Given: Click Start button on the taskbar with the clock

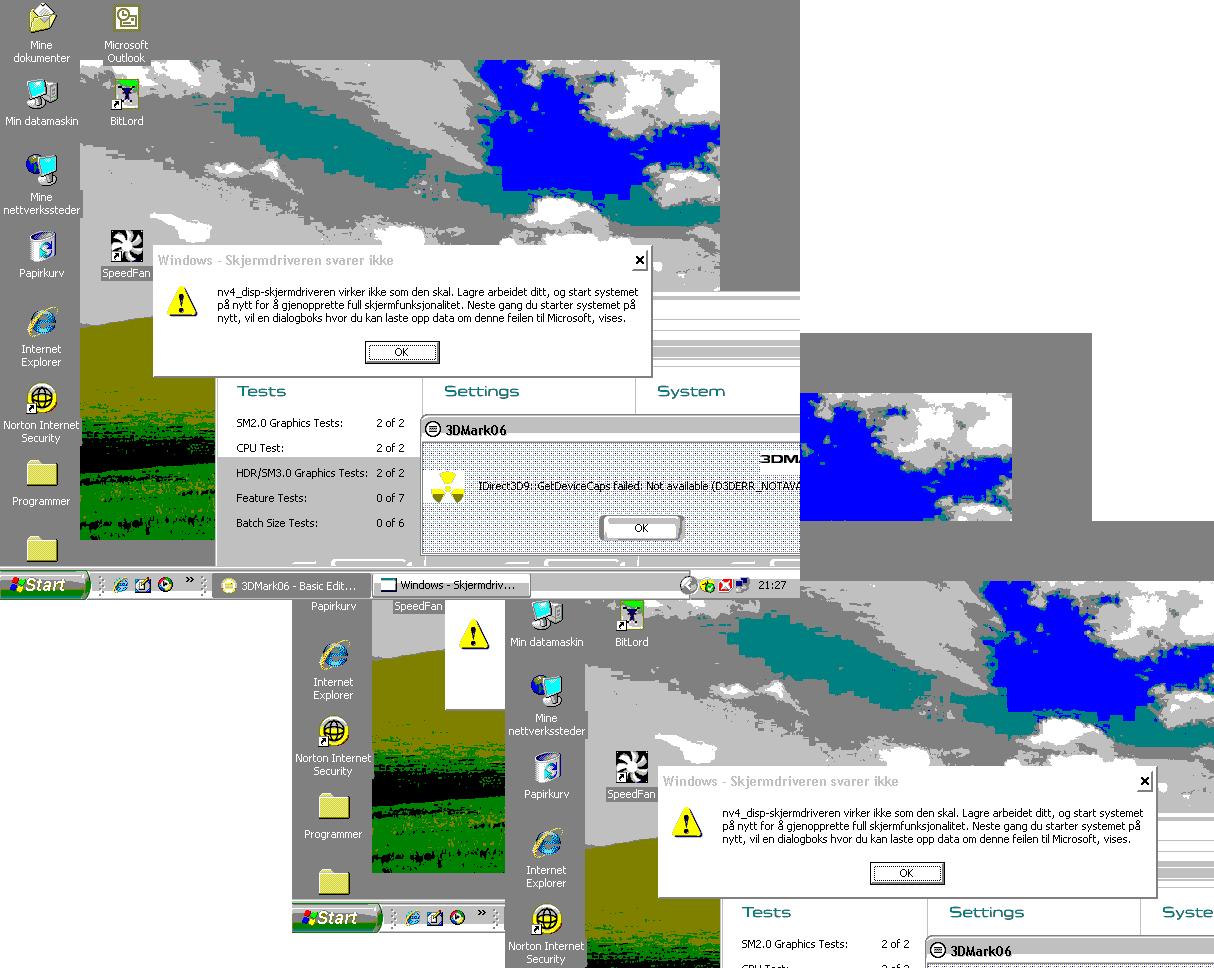Looking at the screenshot, I should click(x=45, y=585).
